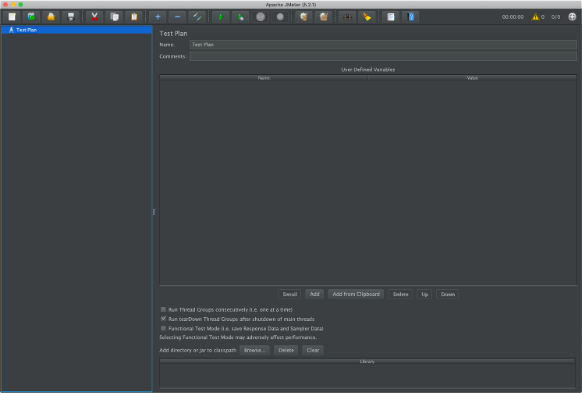Viewport: 582px width, 393px height.
Task: Click Add from Clipboard button
Action: point(356,294)
